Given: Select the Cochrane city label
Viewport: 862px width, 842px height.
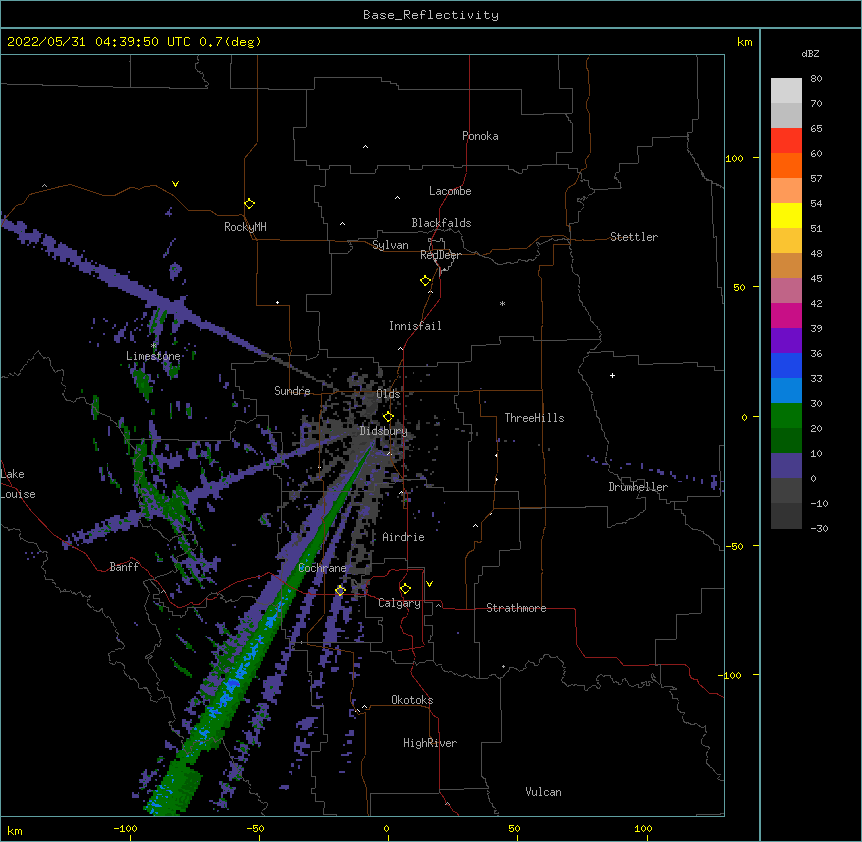Looking at the screenshot, I should click(322, 568).
